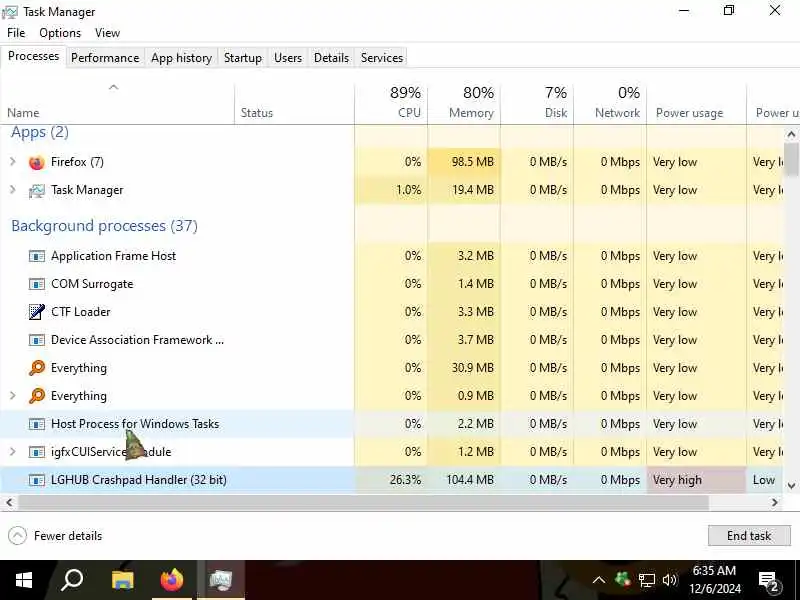Click the End task button
Viewport: 800px width, 600px height.
(x=749, y=536)
